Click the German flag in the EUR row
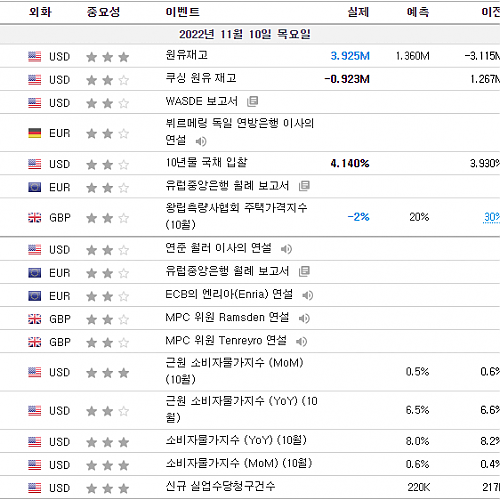This screenshot has width=500, height=500. click(x=35, y=133)
